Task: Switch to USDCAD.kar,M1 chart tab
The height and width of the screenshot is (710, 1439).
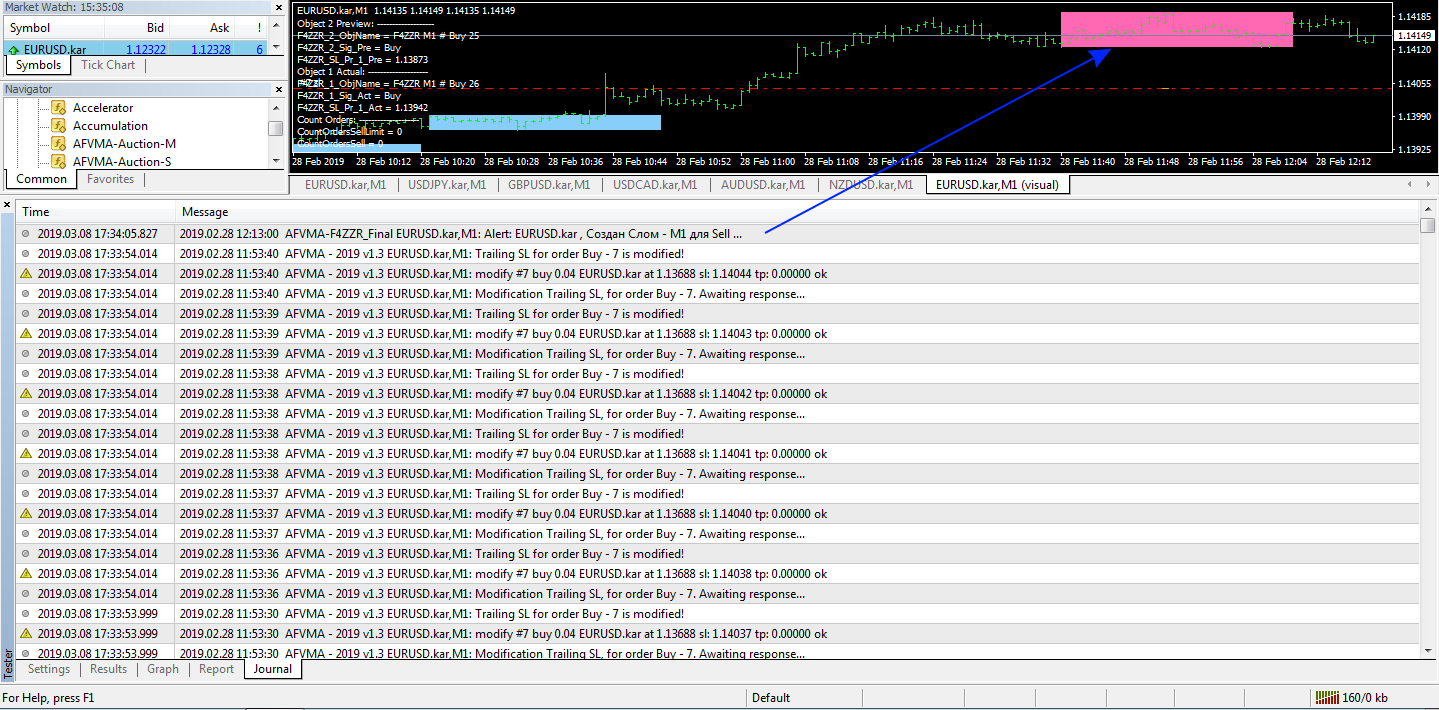Action: (x=653, y=184)
